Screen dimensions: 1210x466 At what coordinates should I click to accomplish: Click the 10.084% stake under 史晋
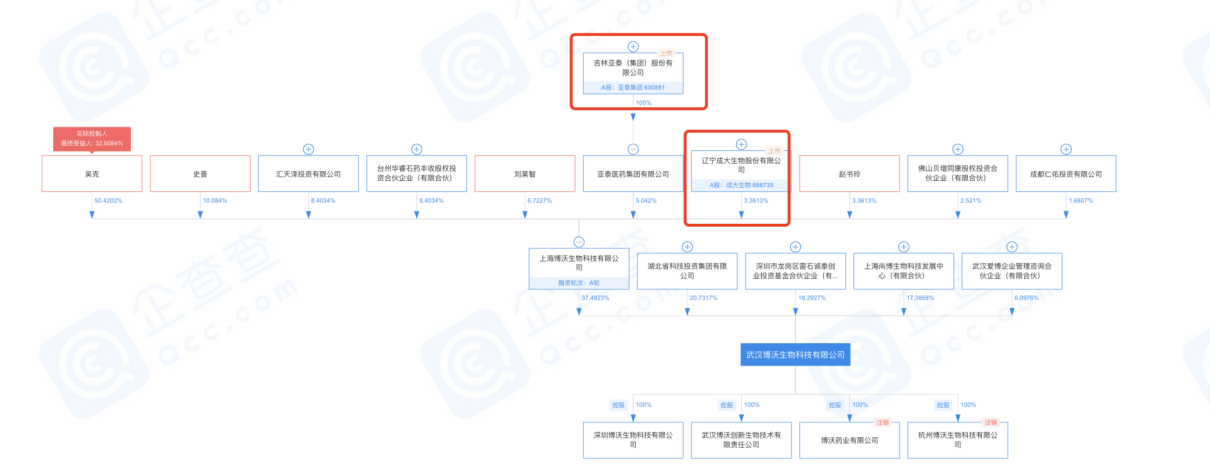tap(215, 200)
